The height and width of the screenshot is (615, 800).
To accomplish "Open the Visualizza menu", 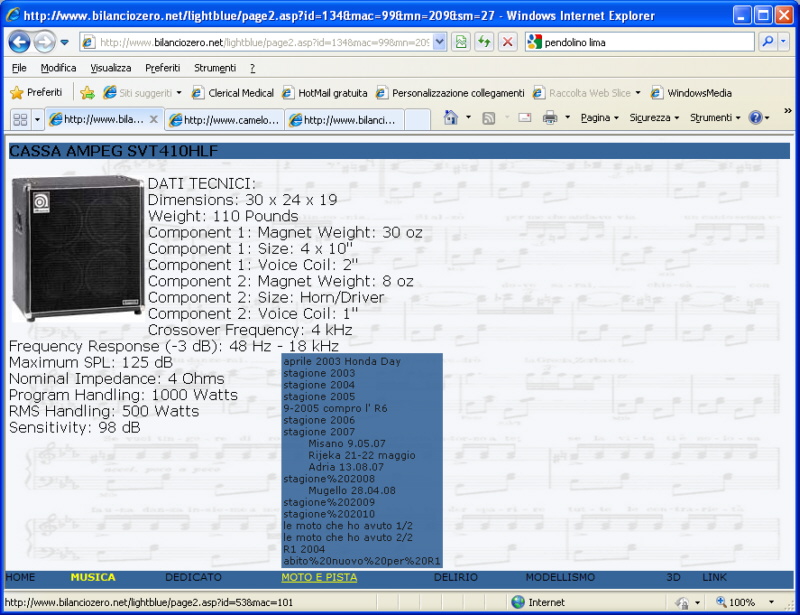I will tap(110, 68).
